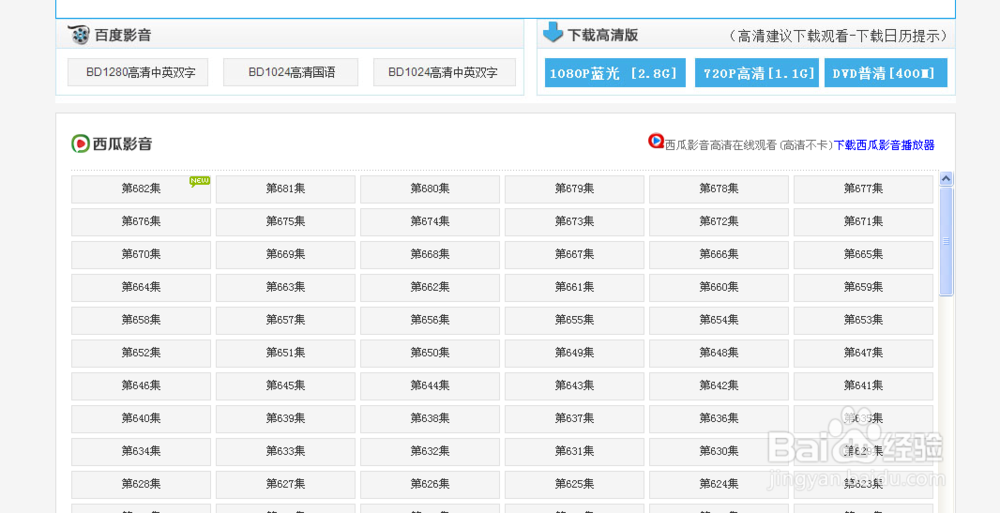Click the Xigua Yingyin green logo icon
This screenshot has height=513, width=1000.
80,144
